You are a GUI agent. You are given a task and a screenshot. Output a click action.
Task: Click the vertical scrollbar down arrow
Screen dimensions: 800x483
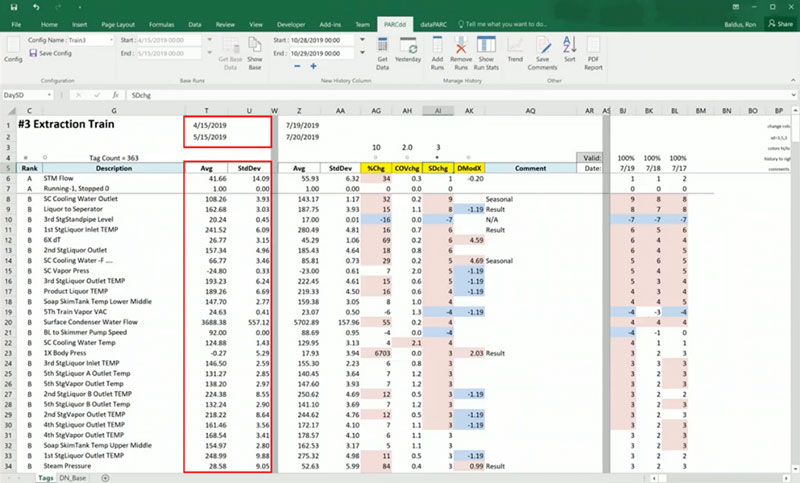coord(795,468)
